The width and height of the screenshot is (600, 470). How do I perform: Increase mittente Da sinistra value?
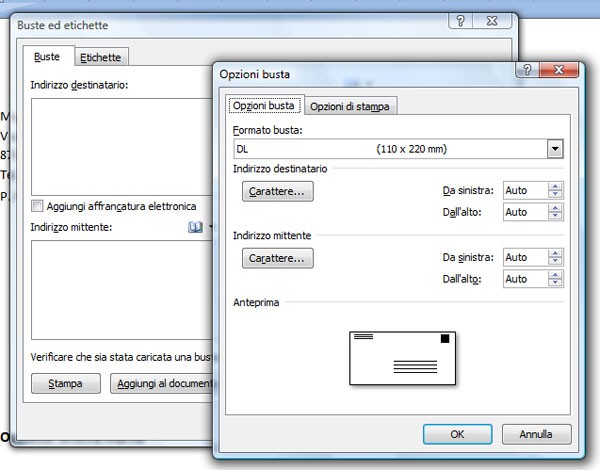pos(555,253)
